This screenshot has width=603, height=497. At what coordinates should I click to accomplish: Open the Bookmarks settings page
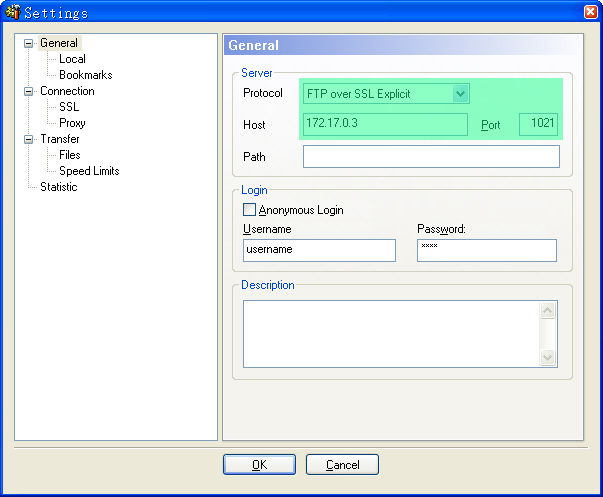click(x=86, y=75)
